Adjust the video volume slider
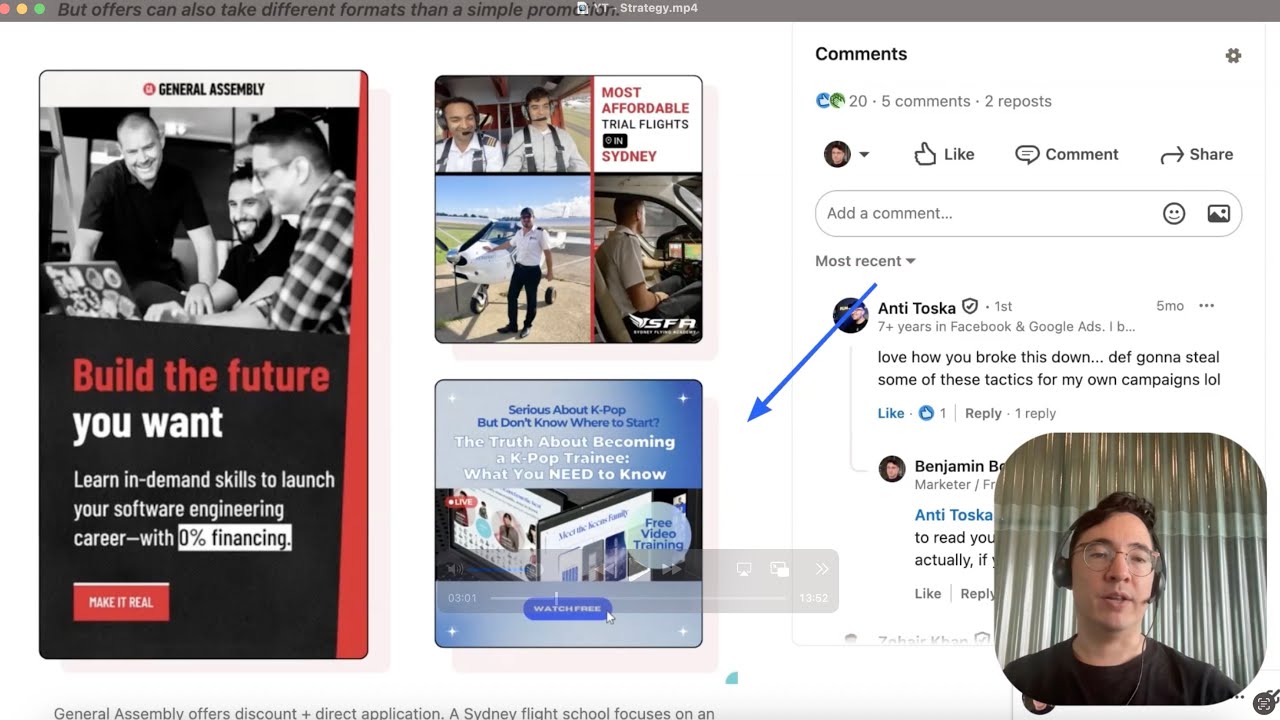The height and width of the screenshot is (720, 1280). click(503, 569)
